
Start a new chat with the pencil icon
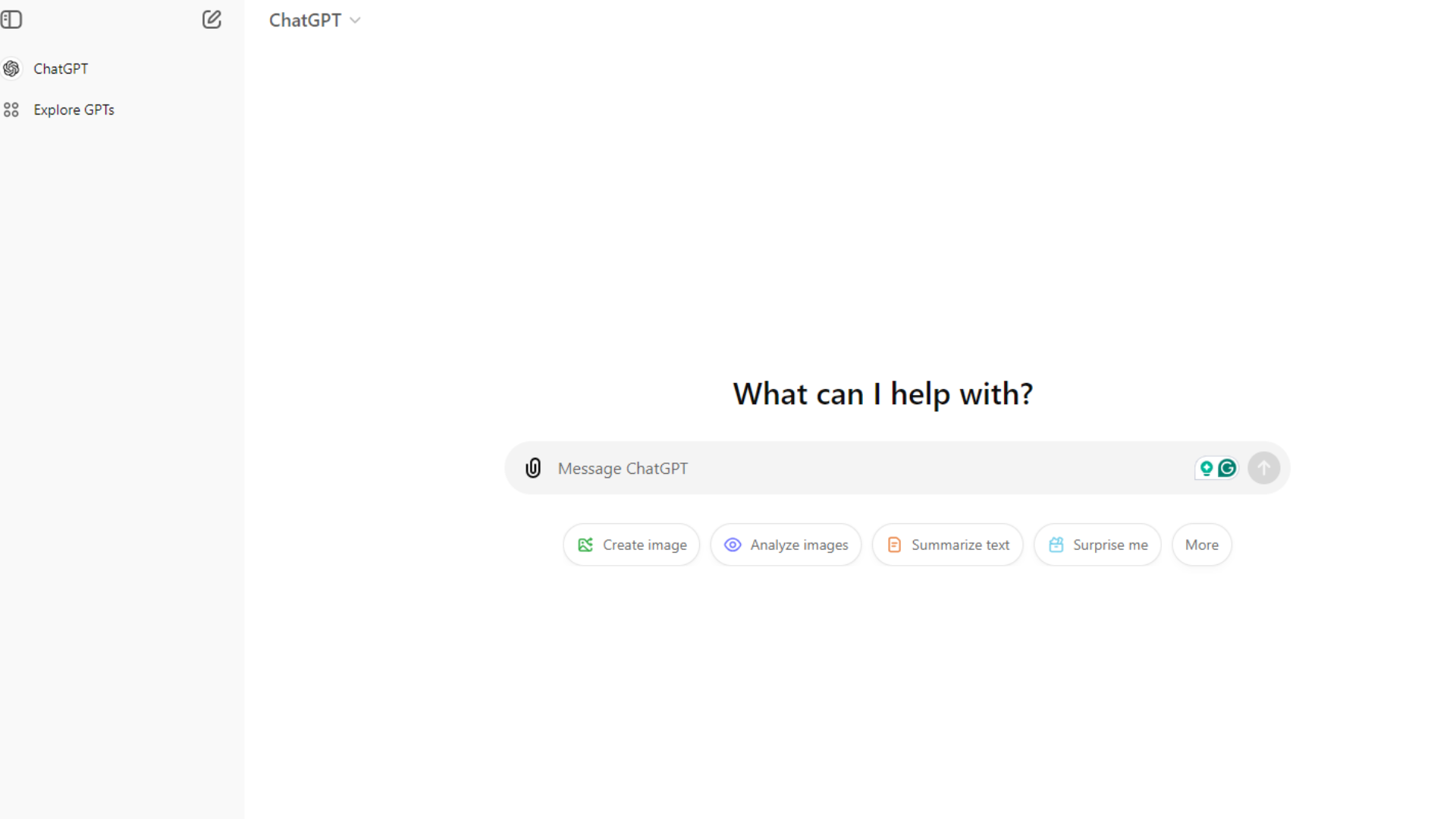[212, 20]
